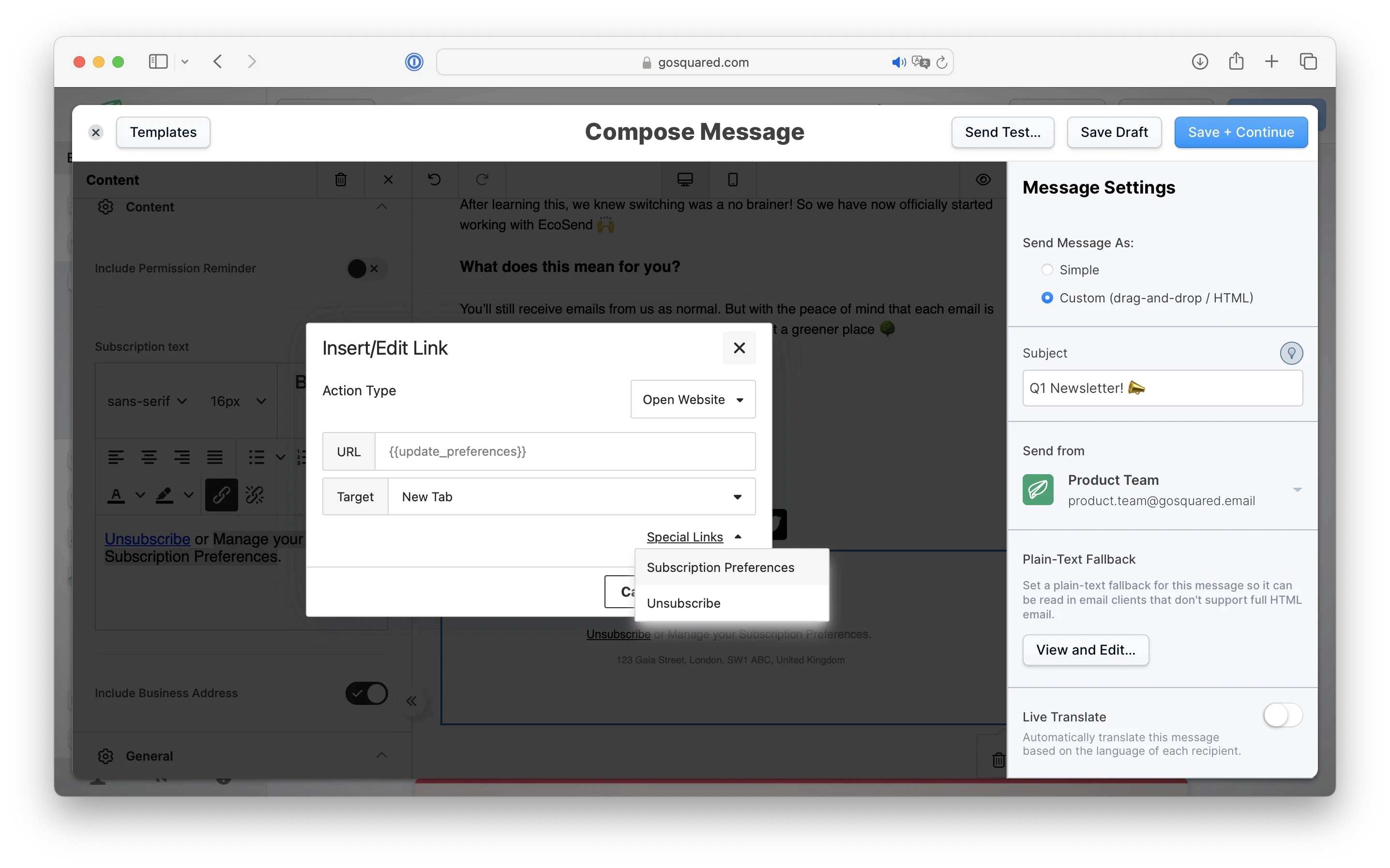
Task: Click the remove link icon
Action: click(x=255, y=495)
